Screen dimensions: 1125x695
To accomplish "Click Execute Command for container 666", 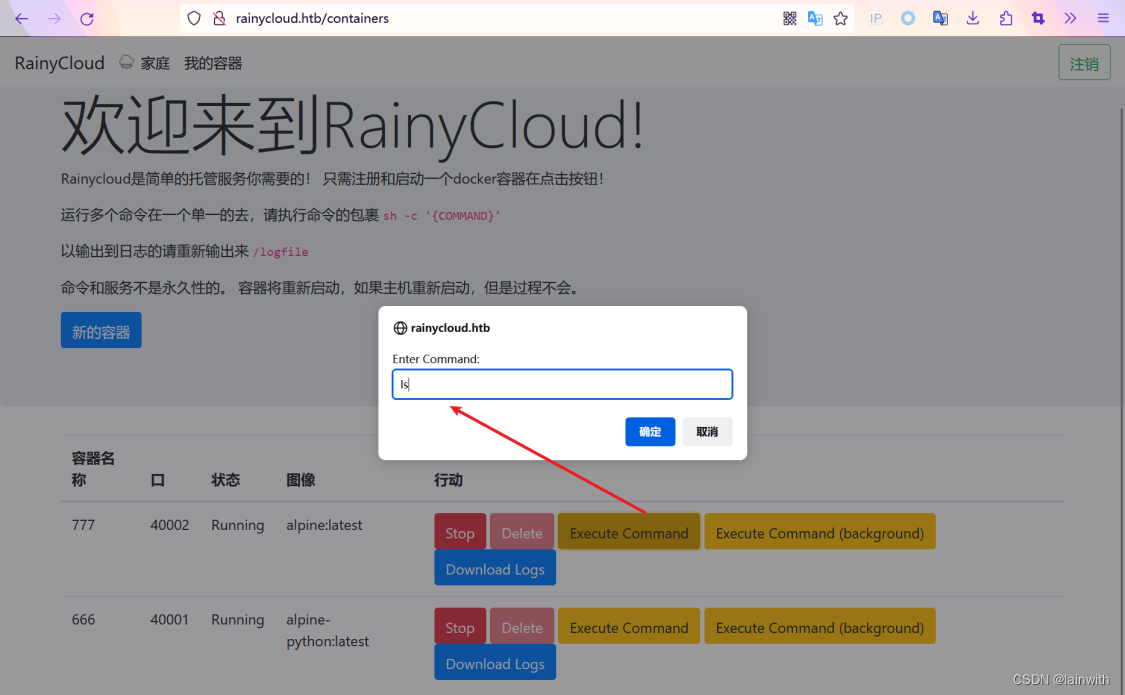I will (629, 627).
